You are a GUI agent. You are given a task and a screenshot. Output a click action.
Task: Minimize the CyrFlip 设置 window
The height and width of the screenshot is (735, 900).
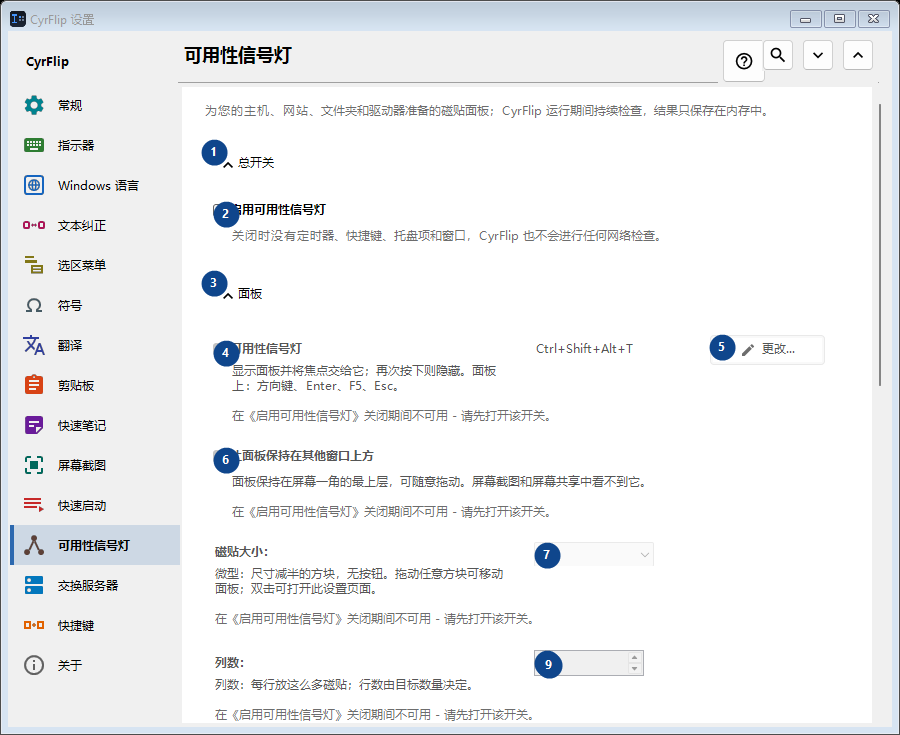(805, 20)
